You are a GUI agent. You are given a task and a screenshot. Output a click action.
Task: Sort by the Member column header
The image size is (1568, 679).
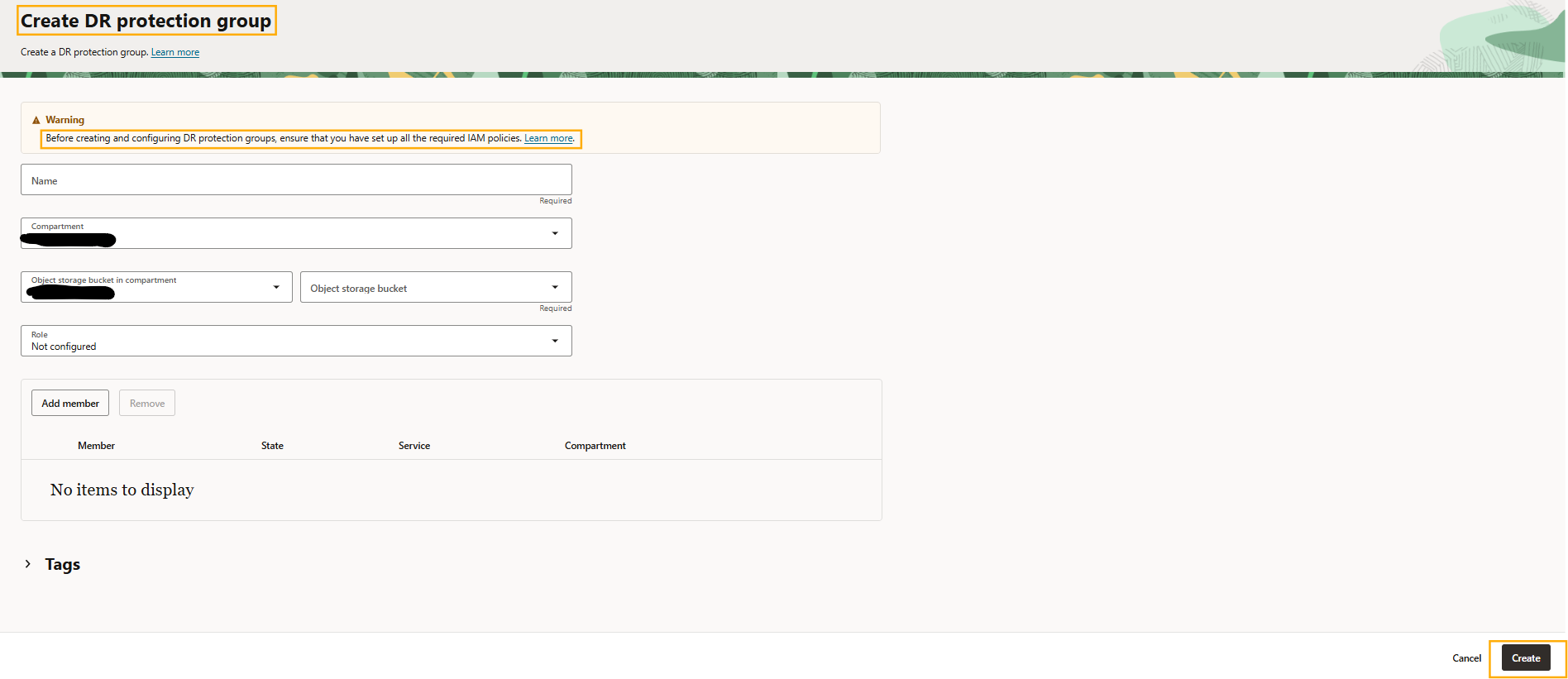(x=96, y=446)
